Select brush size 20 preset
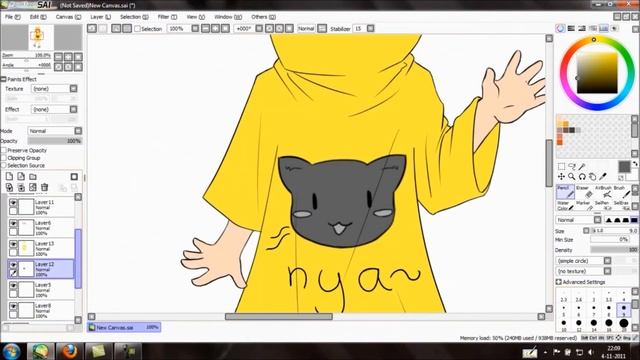 [x=624, y=325]
